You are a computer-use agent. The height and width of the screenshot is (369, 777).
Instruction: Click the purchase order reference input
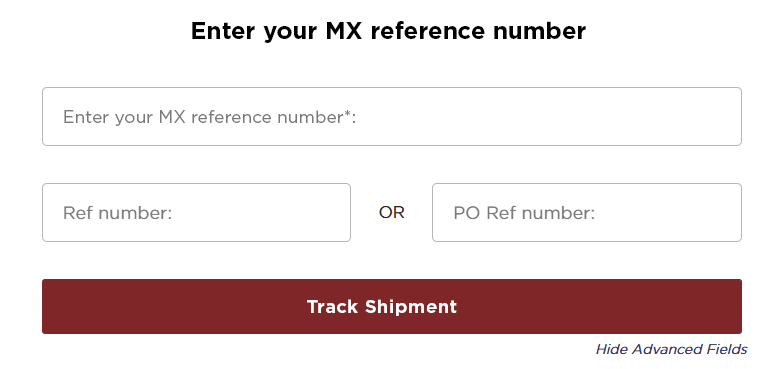pos(587,212)
